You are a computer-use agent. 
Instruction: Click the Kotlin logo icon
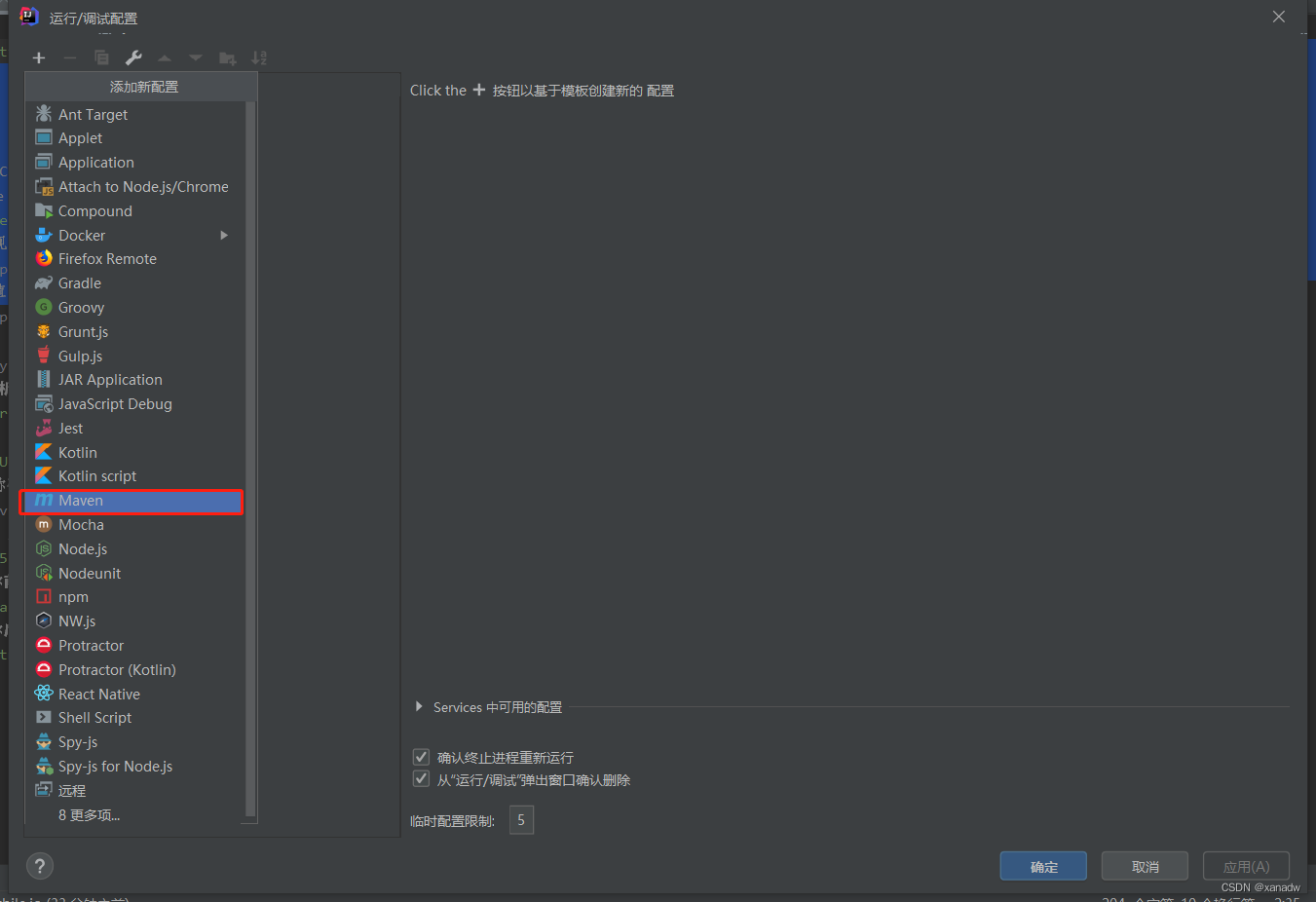point(44,452)
